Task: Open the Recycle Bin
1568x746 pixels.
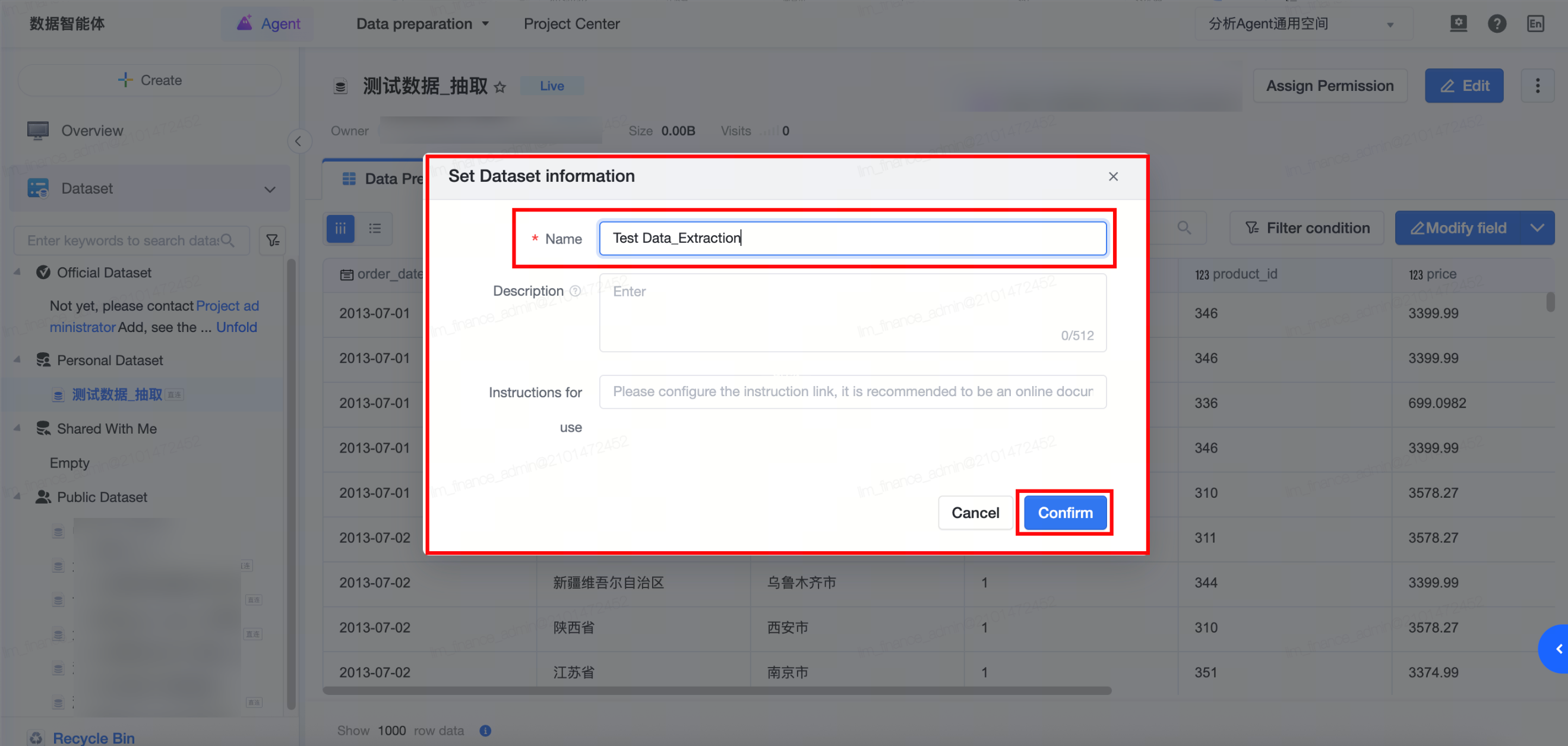Action: click(x=93, y=737)
